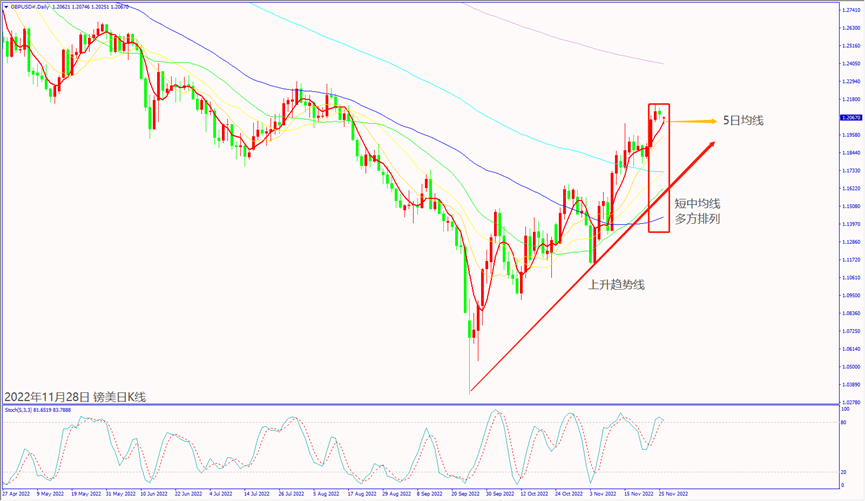Click the 20 level on stochastic scale

click(x=845, y=472)
